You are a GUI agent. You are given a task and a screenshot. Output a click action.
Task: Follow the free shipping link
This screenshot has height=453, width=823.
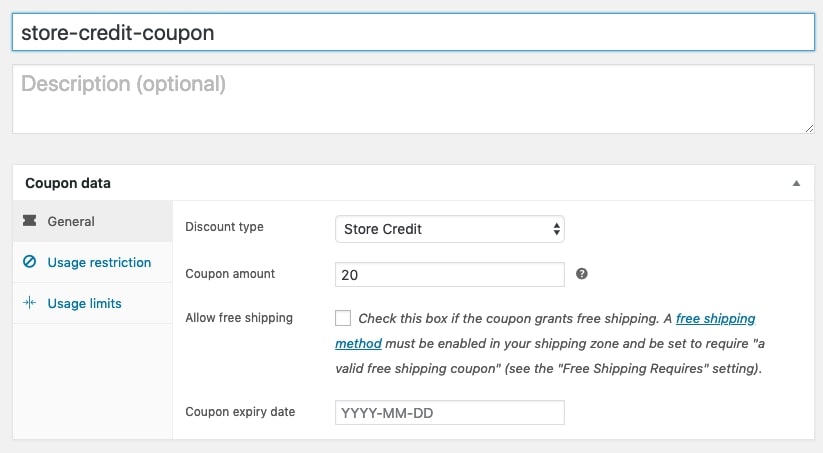715,319
